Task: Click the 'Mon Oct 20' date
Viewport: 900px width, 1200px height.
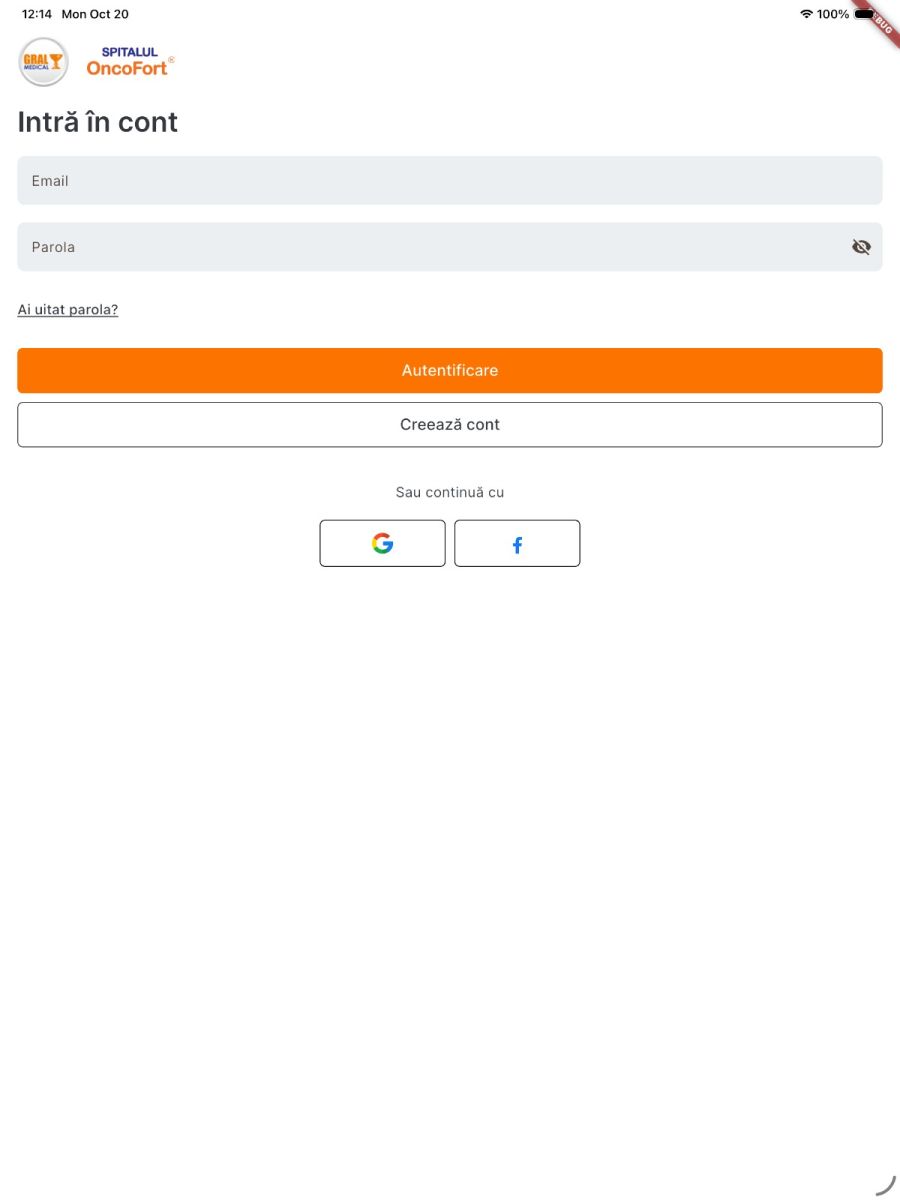Action: [x=95, y=14]
